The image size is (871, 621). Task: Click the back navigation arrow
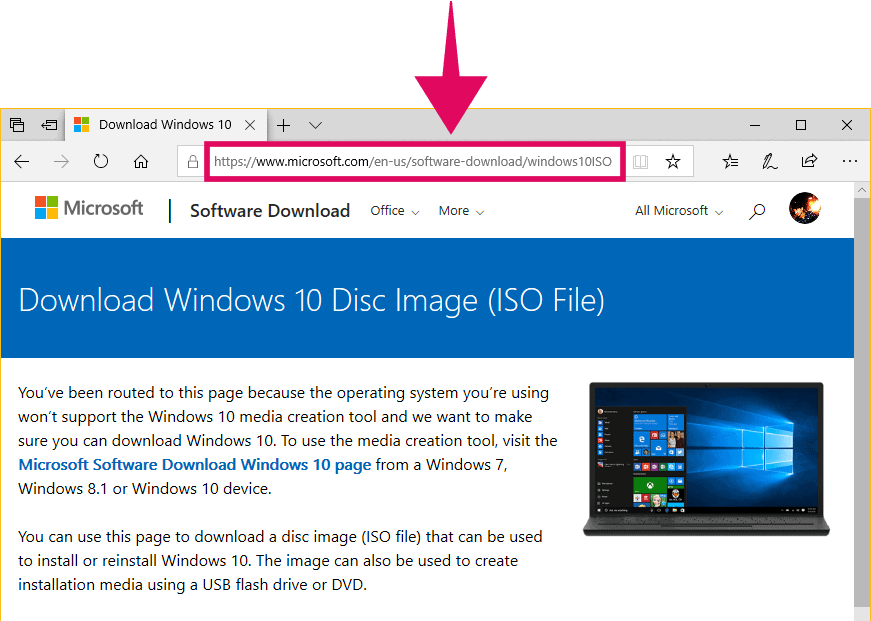click(21, 160)
